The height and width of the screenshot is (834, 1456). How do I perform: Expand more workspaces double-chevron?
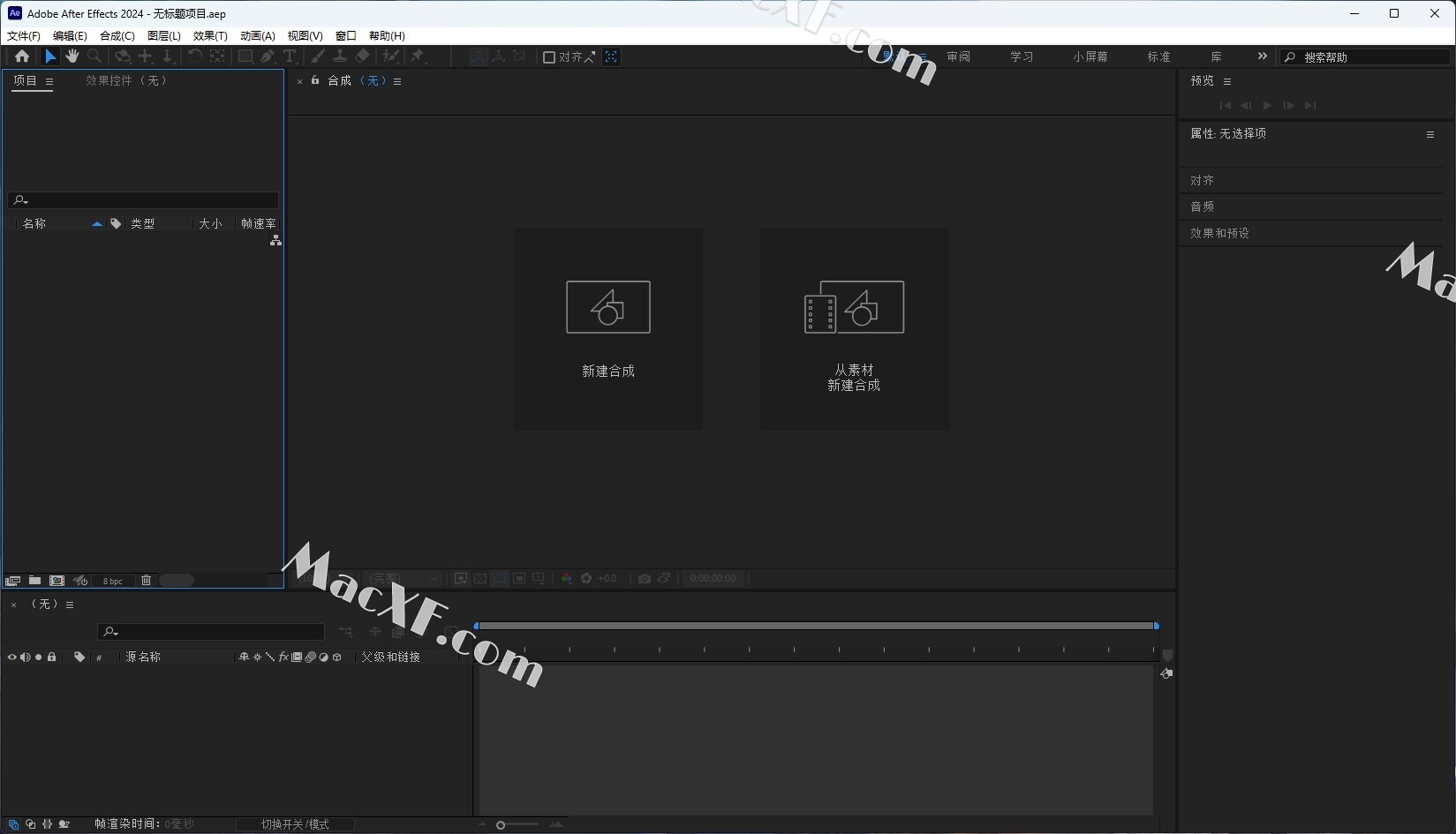click(1263, 56)
